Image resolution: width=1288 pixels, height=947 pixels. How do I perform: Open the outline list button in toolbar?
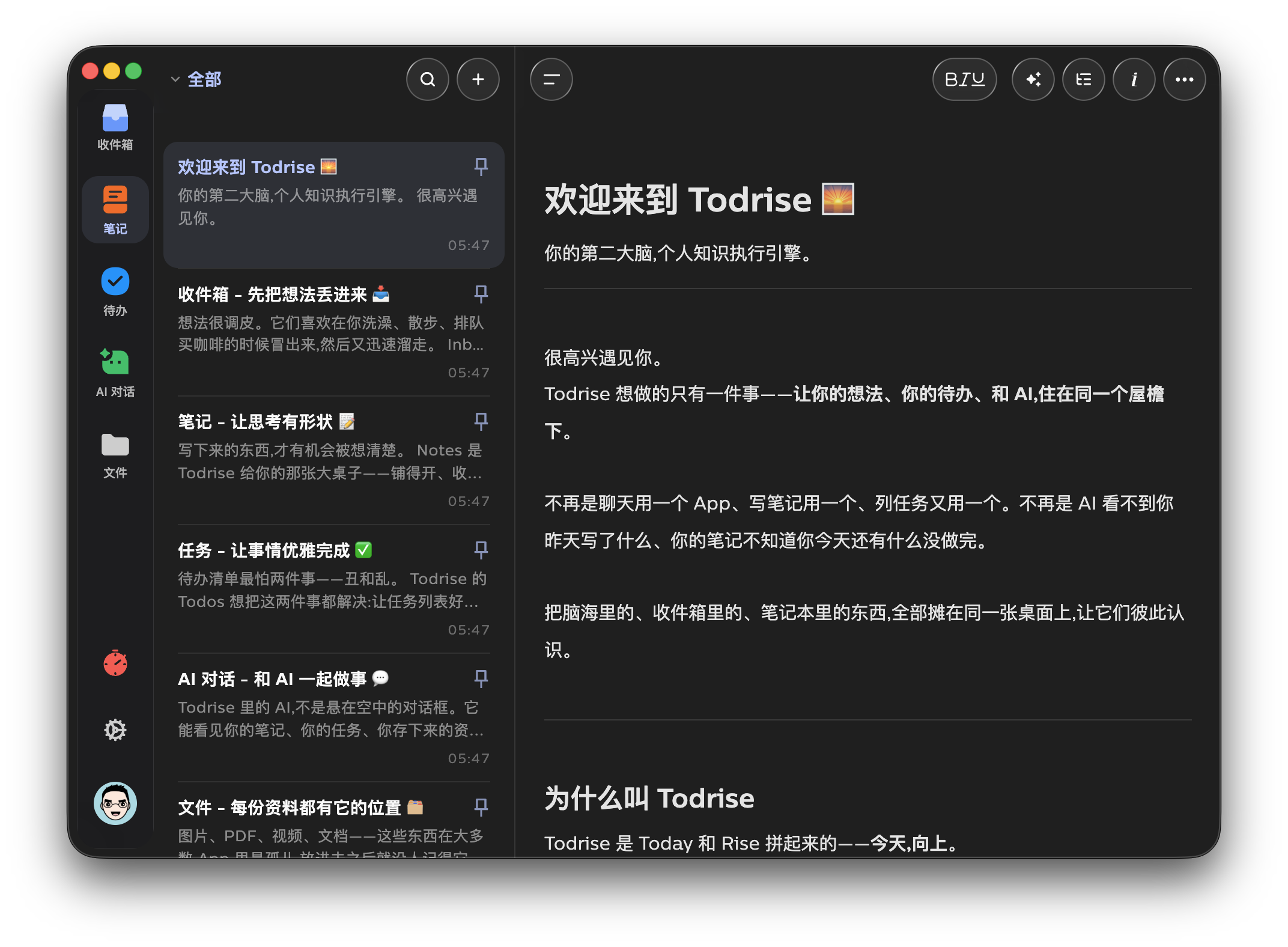(1083, 79)
